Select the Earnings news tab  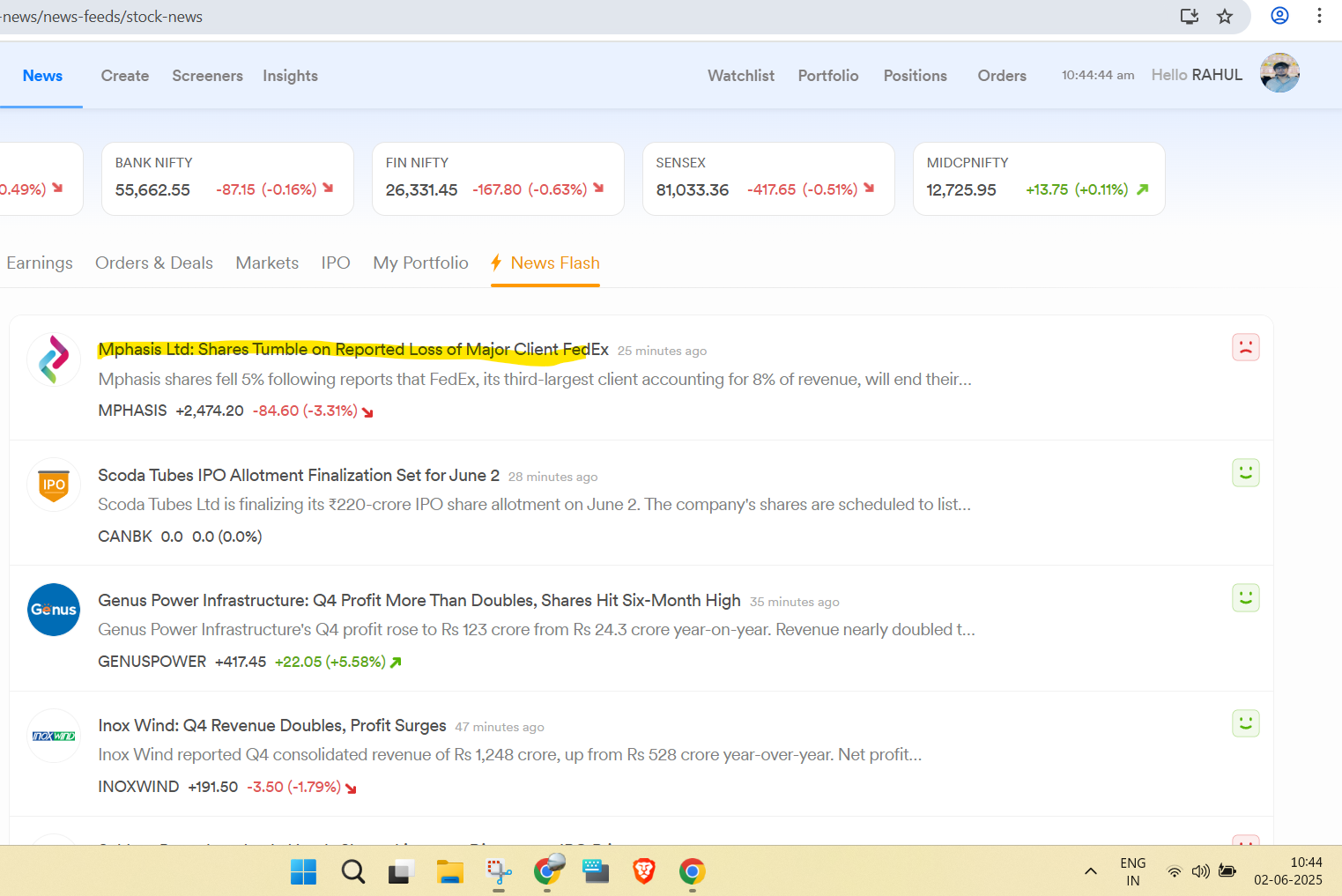(x=40, y=263)
